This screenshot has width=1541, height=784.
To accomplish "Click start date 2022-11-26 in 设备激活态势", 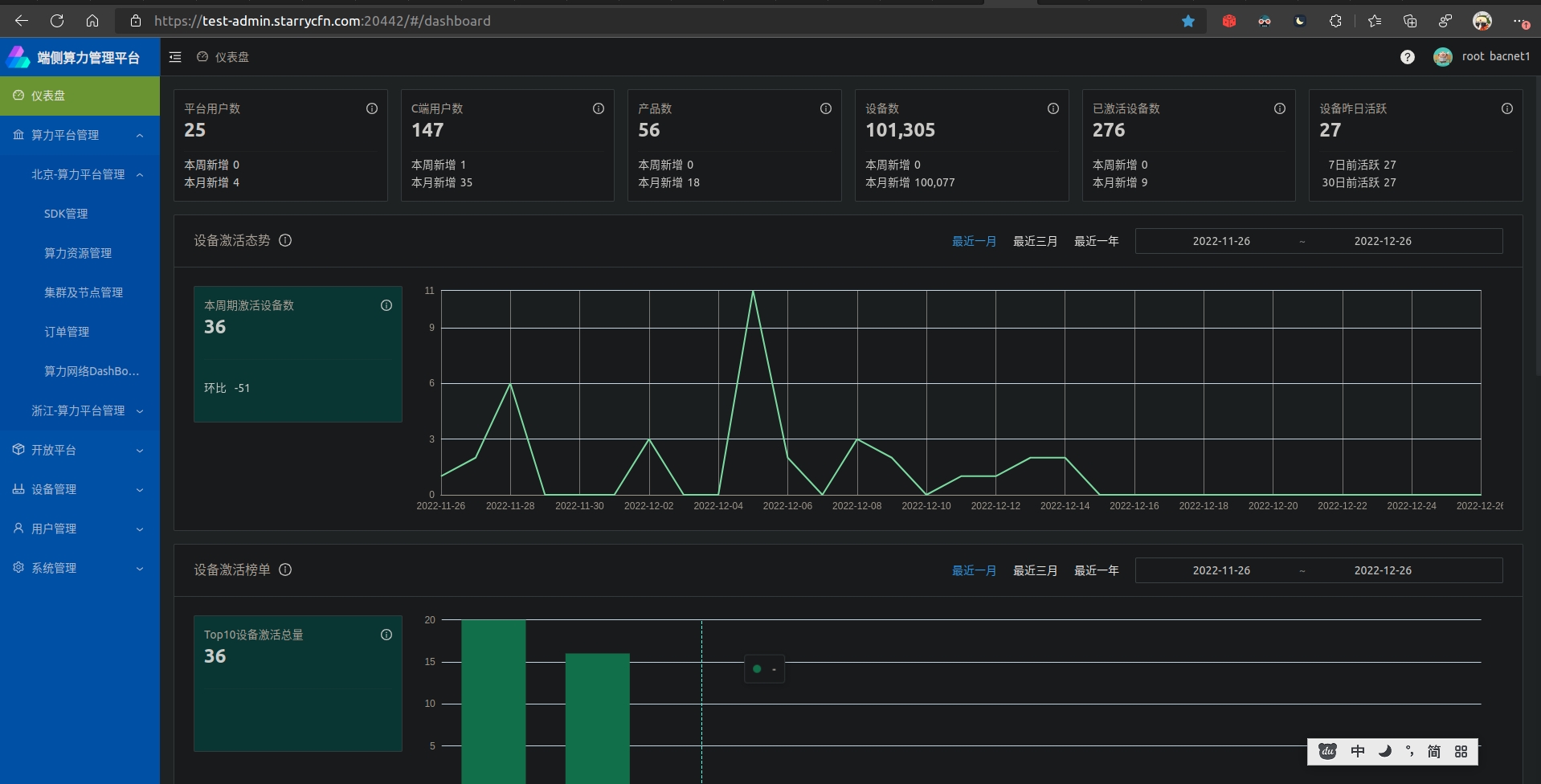I will click(x=1221, y=241).
